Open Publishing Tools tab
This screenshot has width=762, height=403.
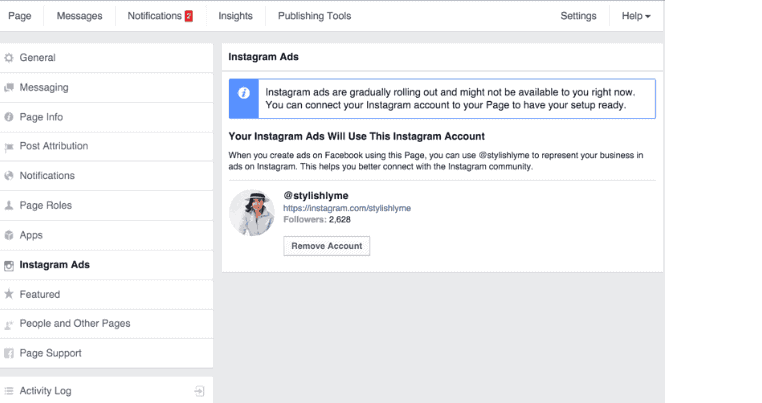pyautogui.click(x=314, y=16)
